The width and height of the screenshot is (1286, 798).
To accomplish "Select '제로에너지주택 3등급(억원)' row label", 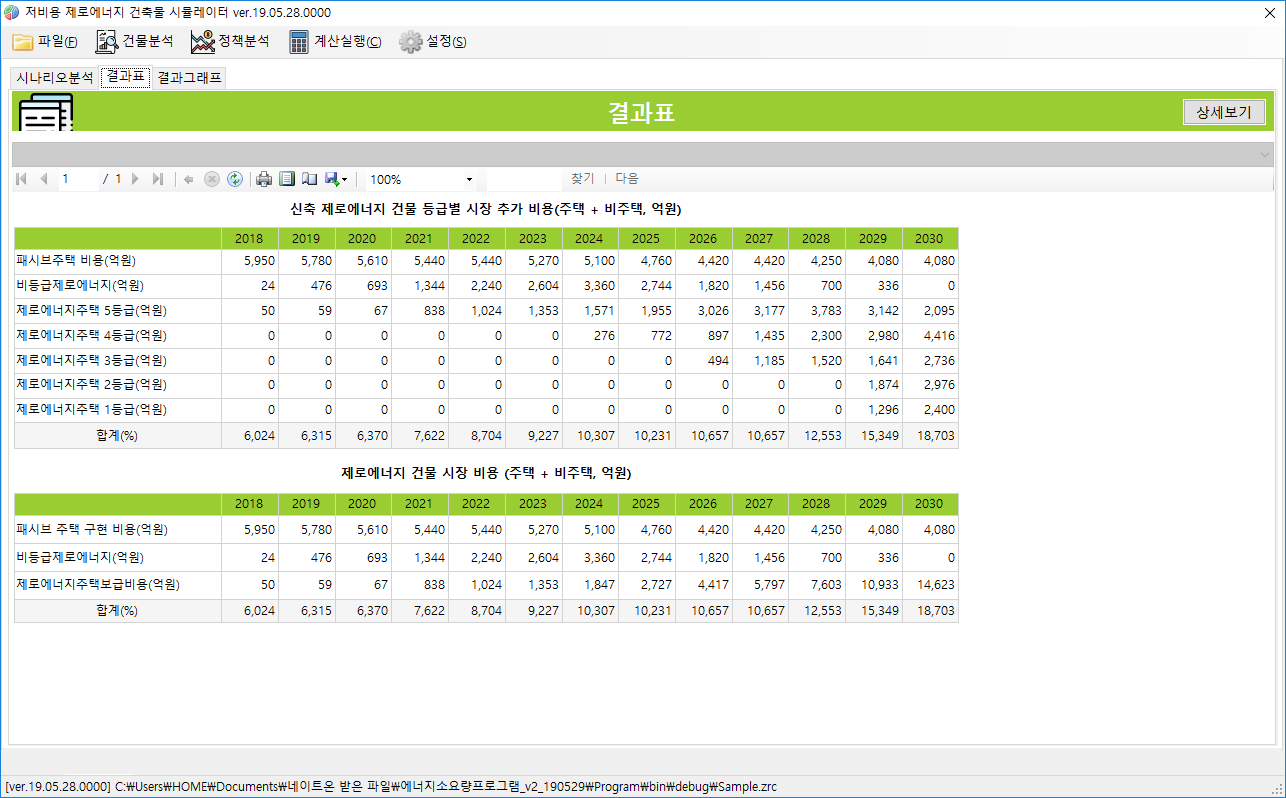I will tap(90, 360).
